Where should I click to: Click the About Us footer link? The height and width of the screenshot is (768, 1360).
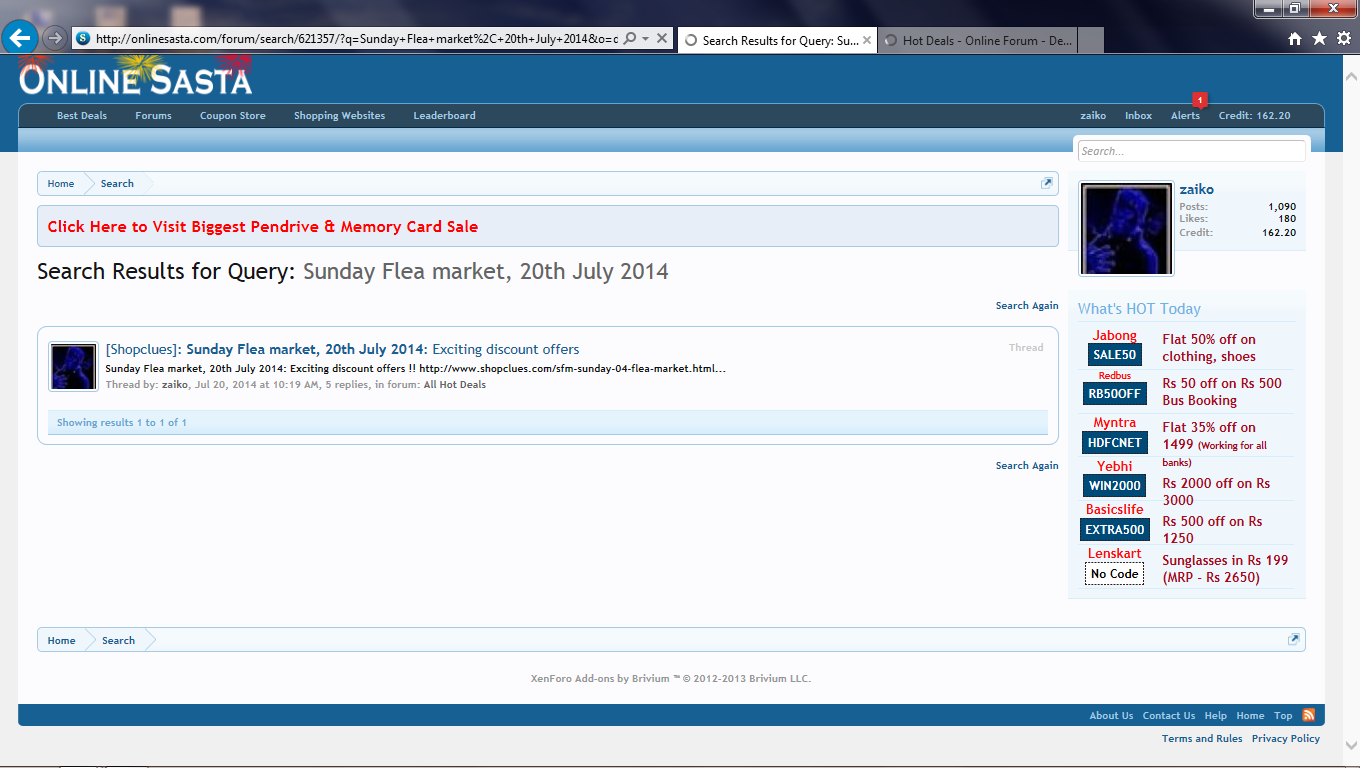pyautogui.click(x=1111, y=716)
